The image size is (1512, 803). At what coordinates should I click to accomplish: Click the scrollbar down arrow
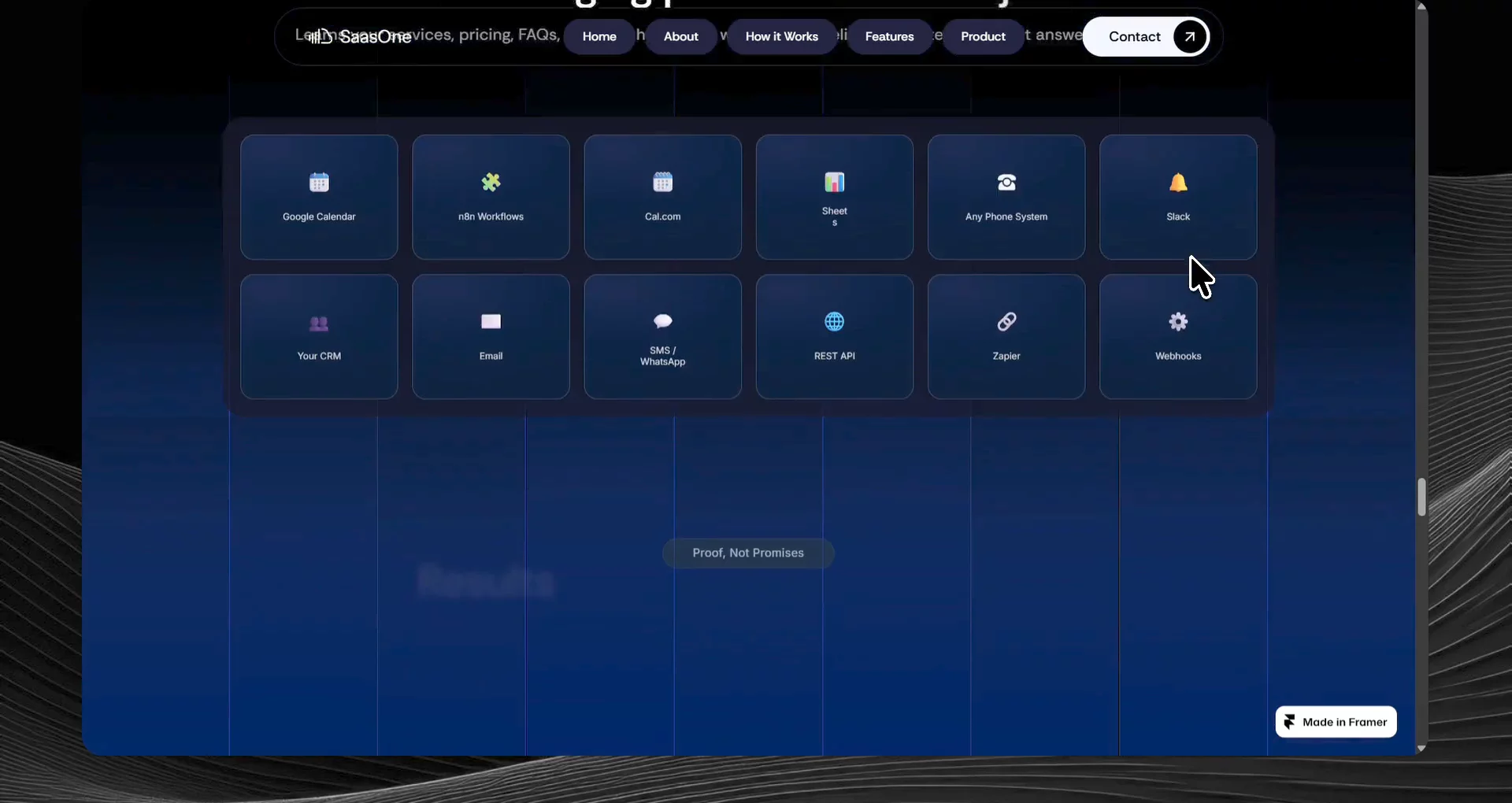pyautogui.click(x=1421, y=749)
